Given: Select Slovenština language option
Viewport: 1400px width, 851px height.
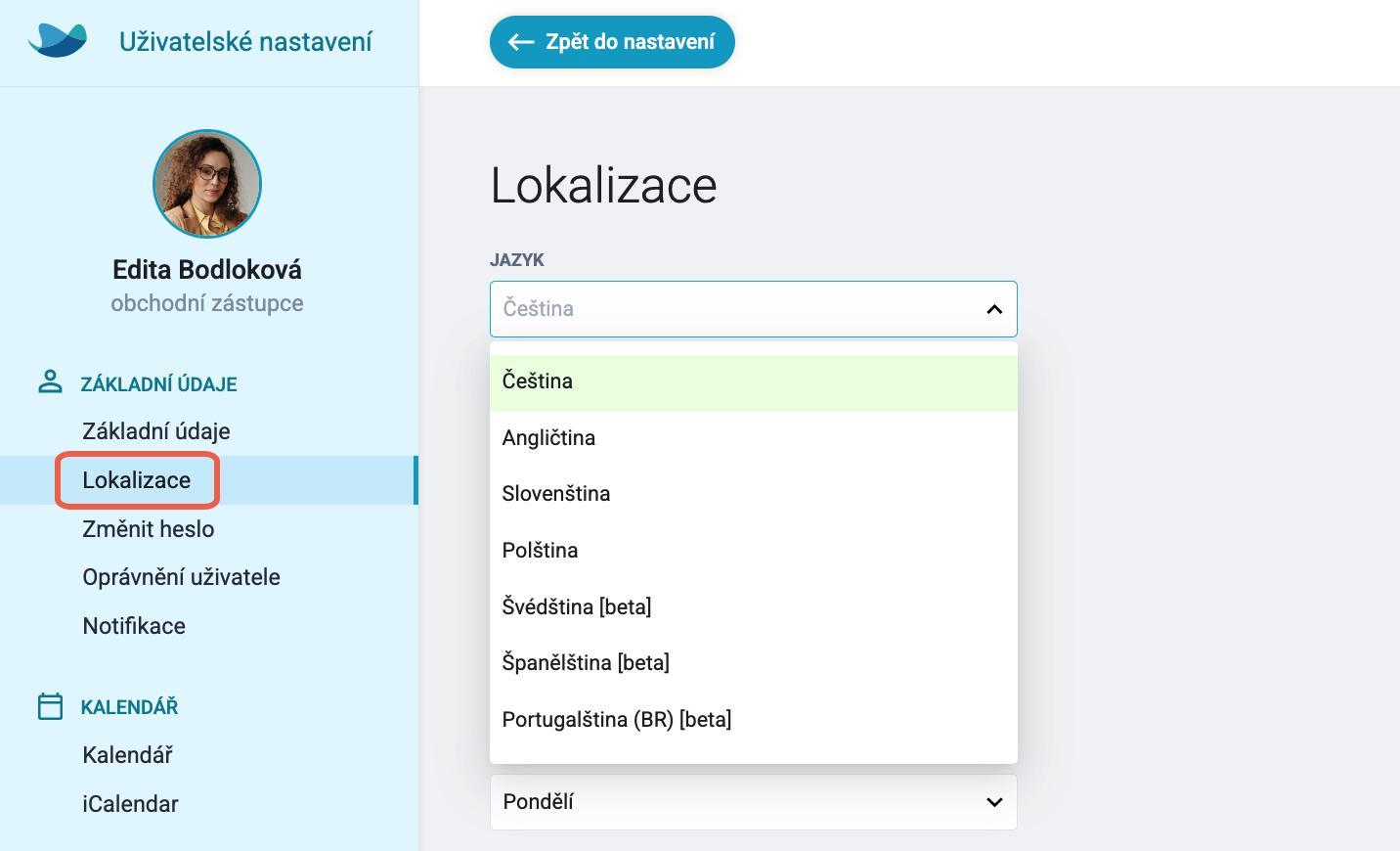Looking at the screenshot, I should [753, 494].
